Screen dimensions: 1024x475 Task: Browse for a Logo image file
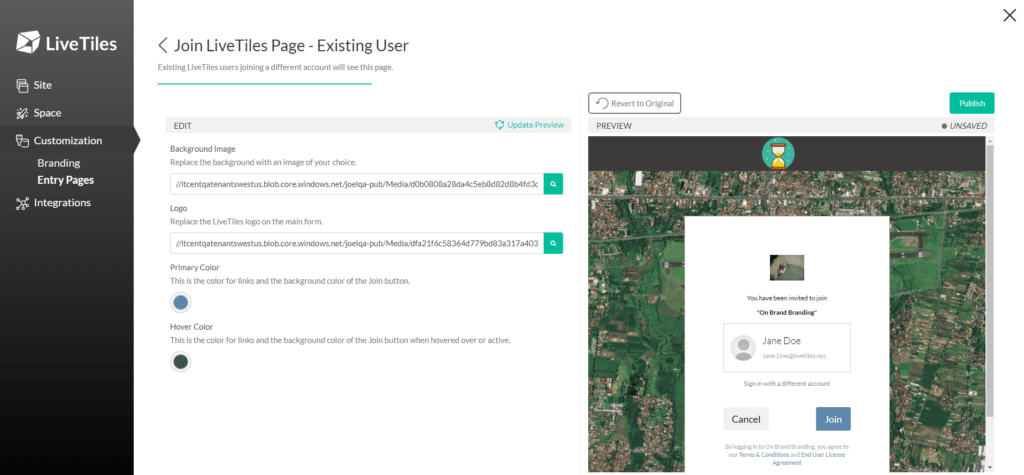click(553, 243)
